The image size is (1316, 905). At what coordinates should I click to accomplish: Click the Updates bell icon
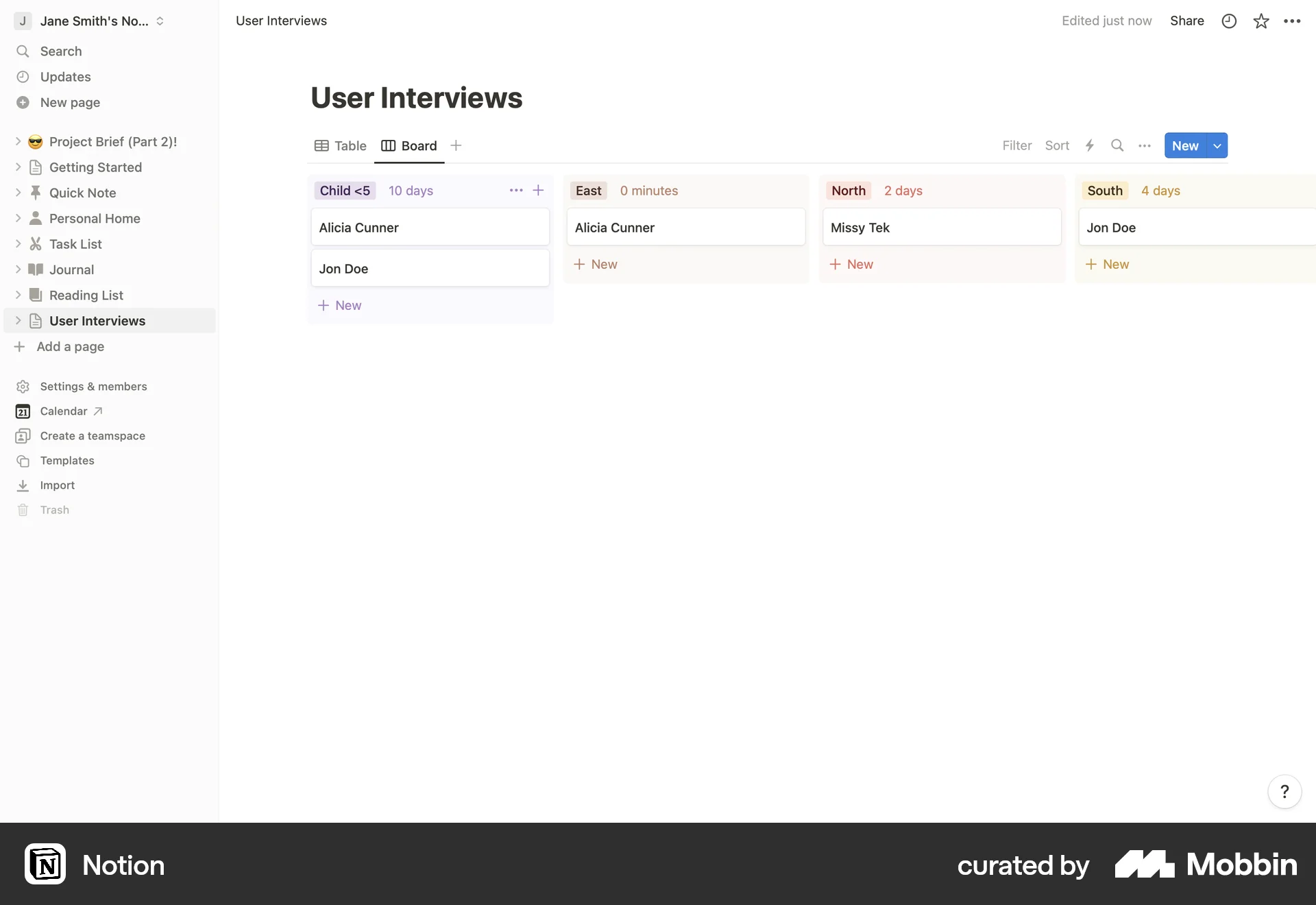(x=23, y=76)
